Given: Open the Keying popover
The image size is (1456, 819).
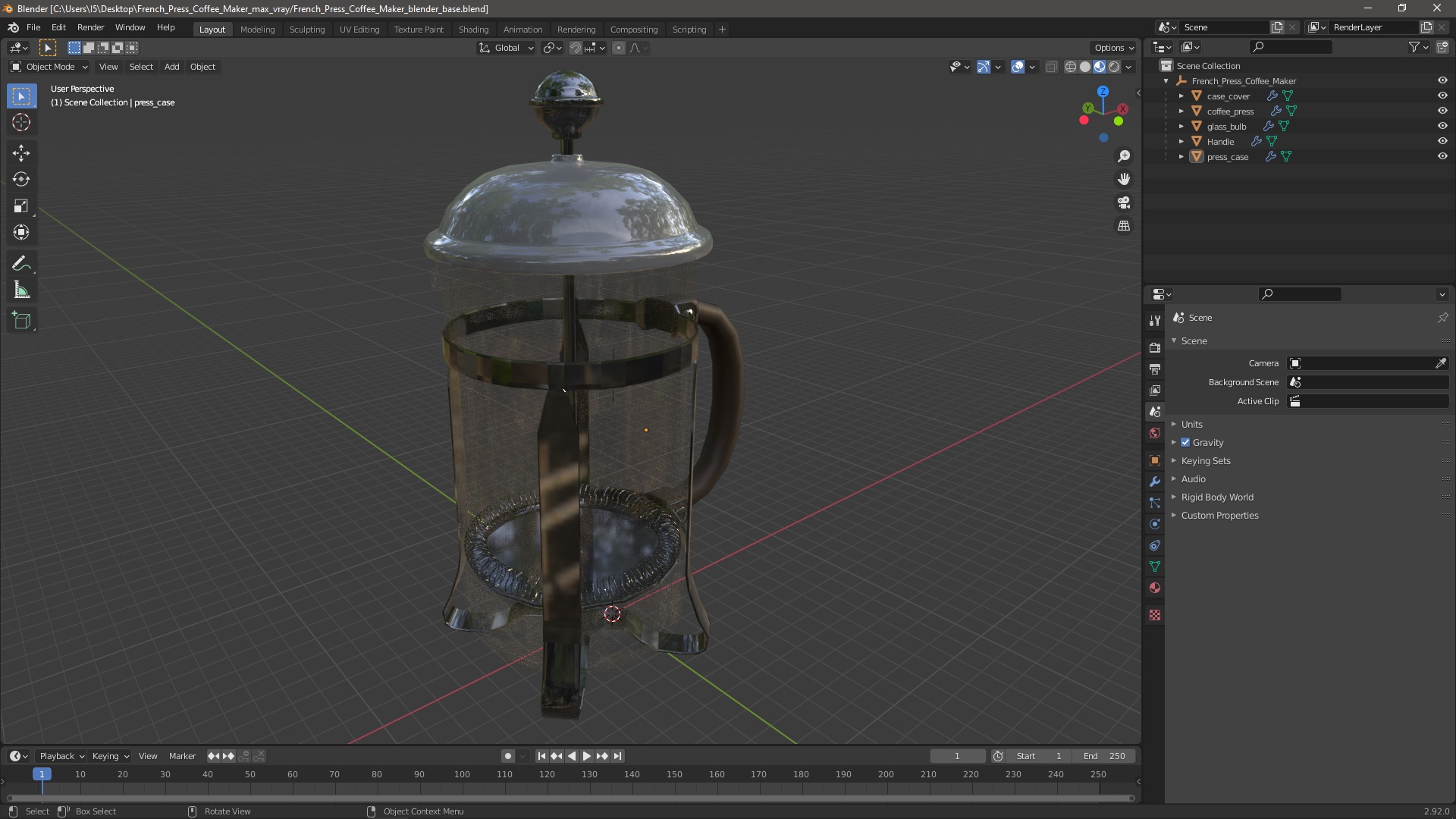Looking at the screenshot, I should pyautogui.click(x=110, y=756).
